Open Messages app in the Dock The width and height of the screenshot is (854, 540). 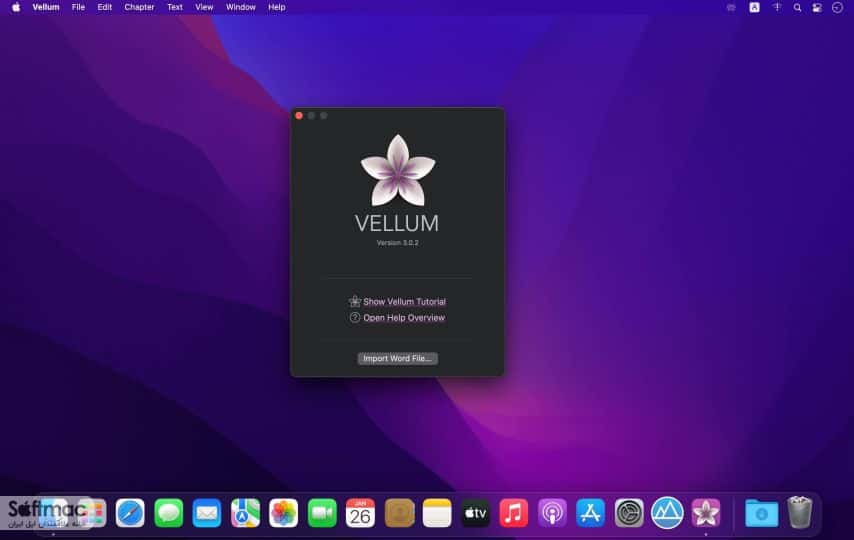(169, 513)
